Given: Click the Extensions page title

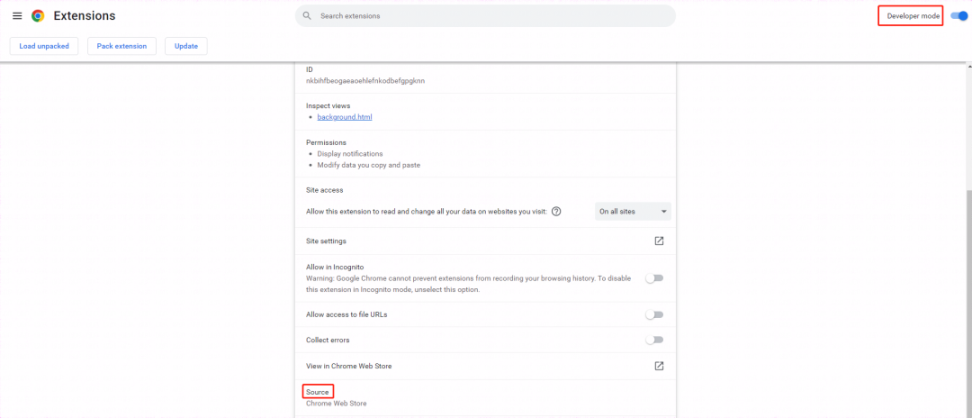Looking at the screenshot, I should click(x=84, y=16).
